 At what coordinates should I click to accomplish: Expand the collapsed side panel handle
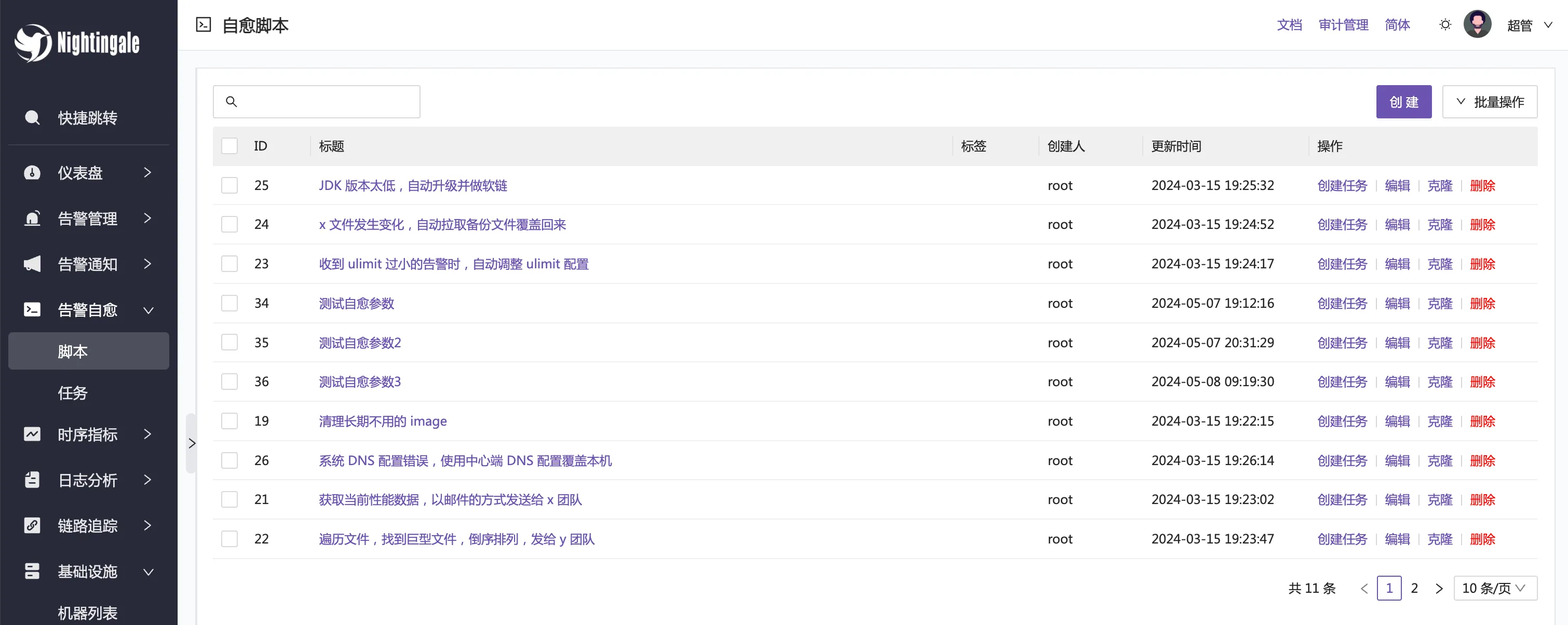click(191, 443)
